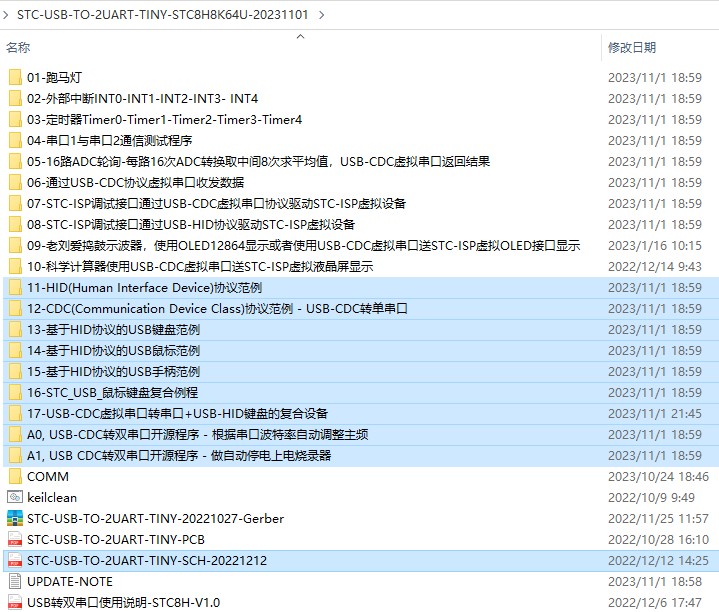The image size is (719, 612).
Task: Click folder icon of 06-通过USB-CDC协议虚拟串口收发数据
Action: [15, 182]
